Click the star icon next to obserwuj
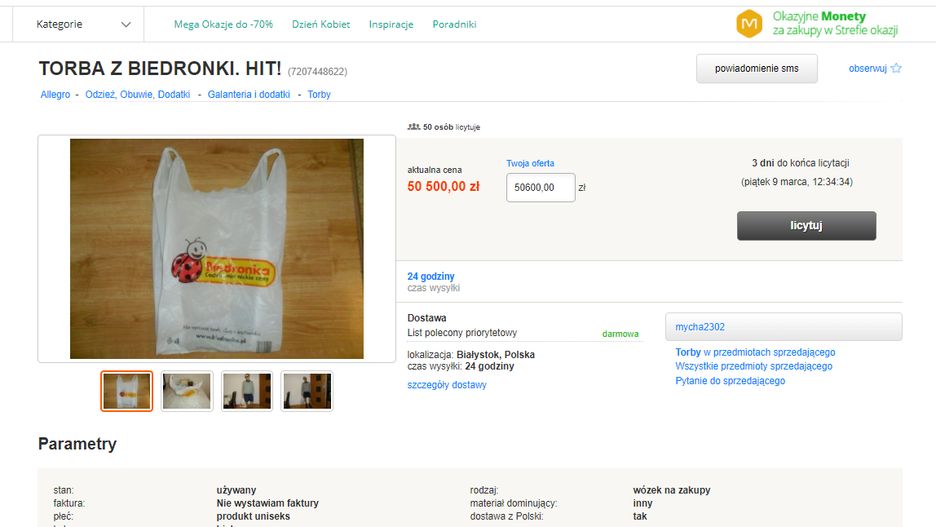Screen dimensions: 936x527 [x=896, y=69]
